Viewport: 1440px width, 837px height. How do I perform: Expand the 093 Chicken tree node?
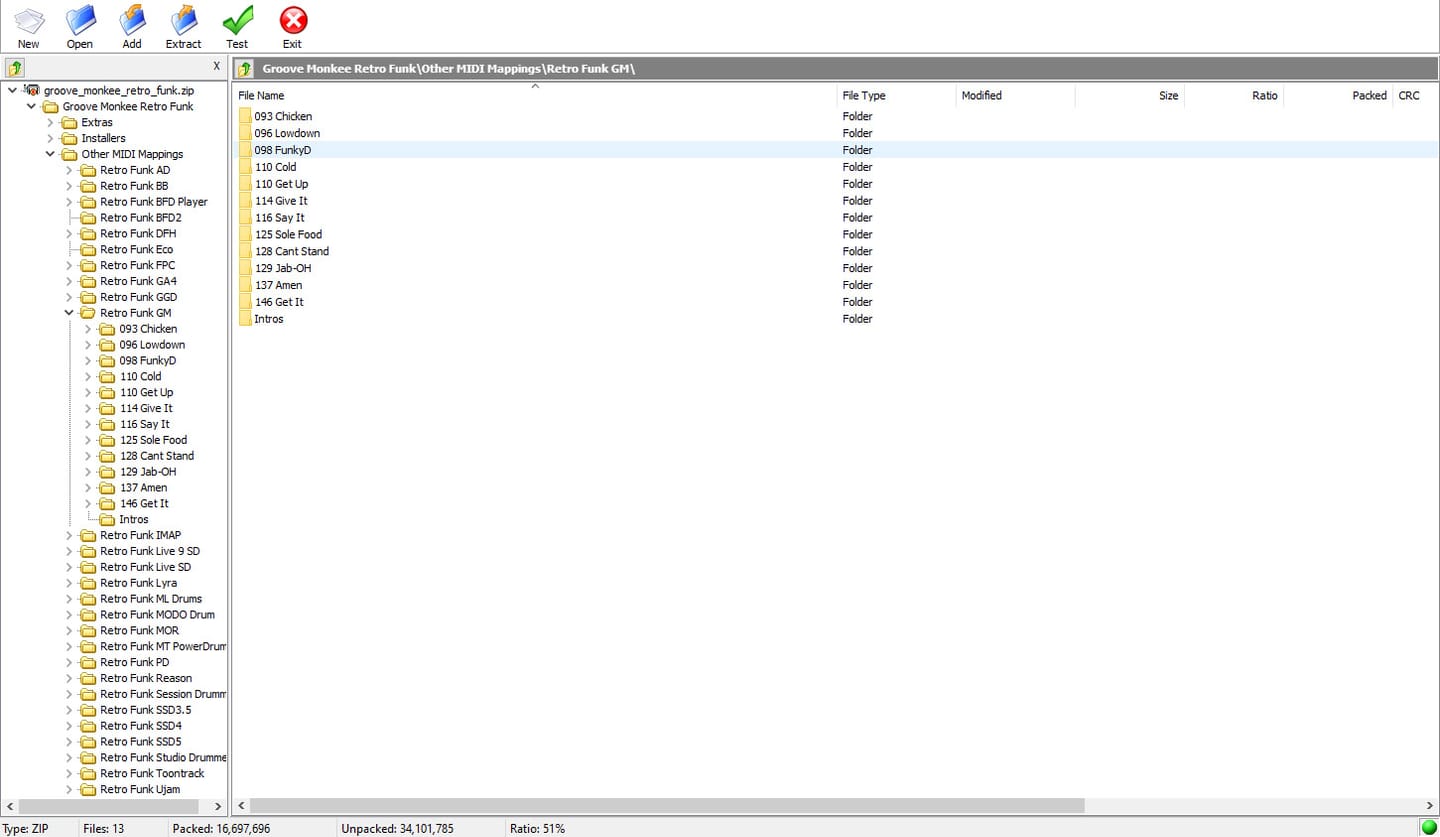[x=88, y=329]
